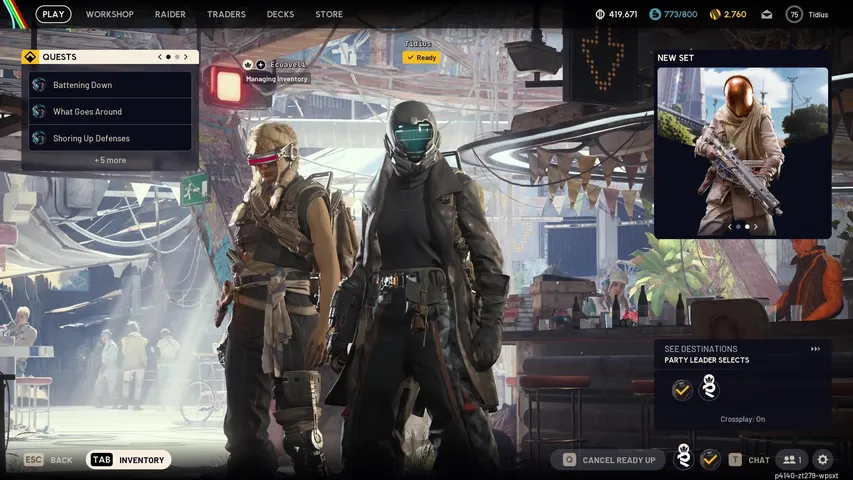Click the Q key hint icon
This screenshot has width=853, height=480.
pyautogui.click(x=569, y=460)
